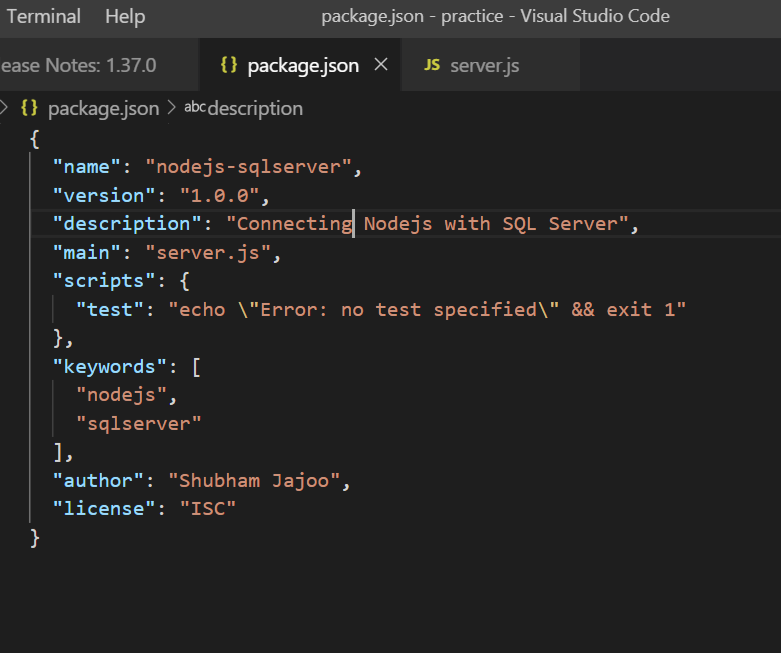Click the package.json breadcrumb item
The width and height of the screenshot is (781, 653).
click(104, 109)
